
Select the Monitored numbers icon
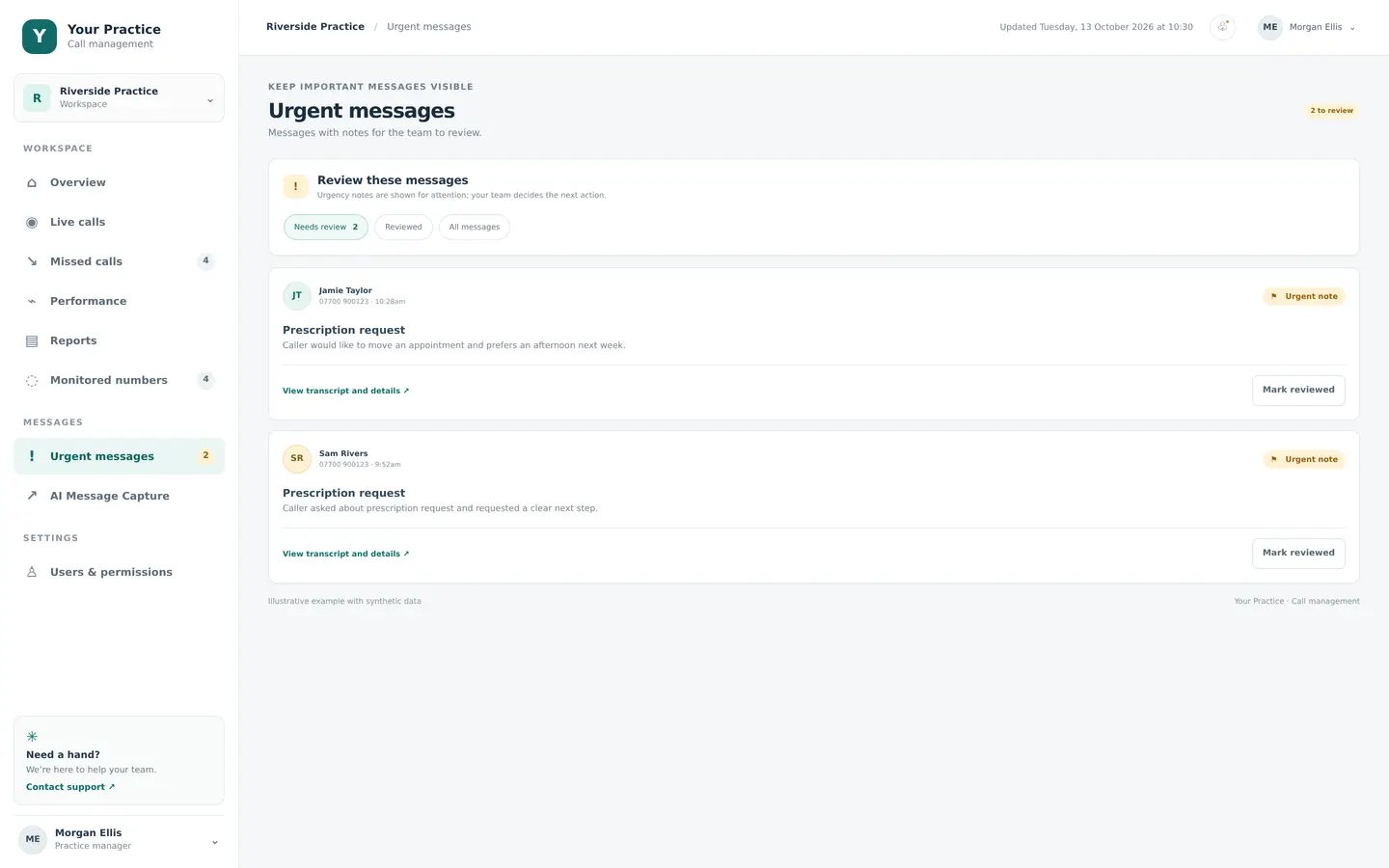tap(32, 380)
